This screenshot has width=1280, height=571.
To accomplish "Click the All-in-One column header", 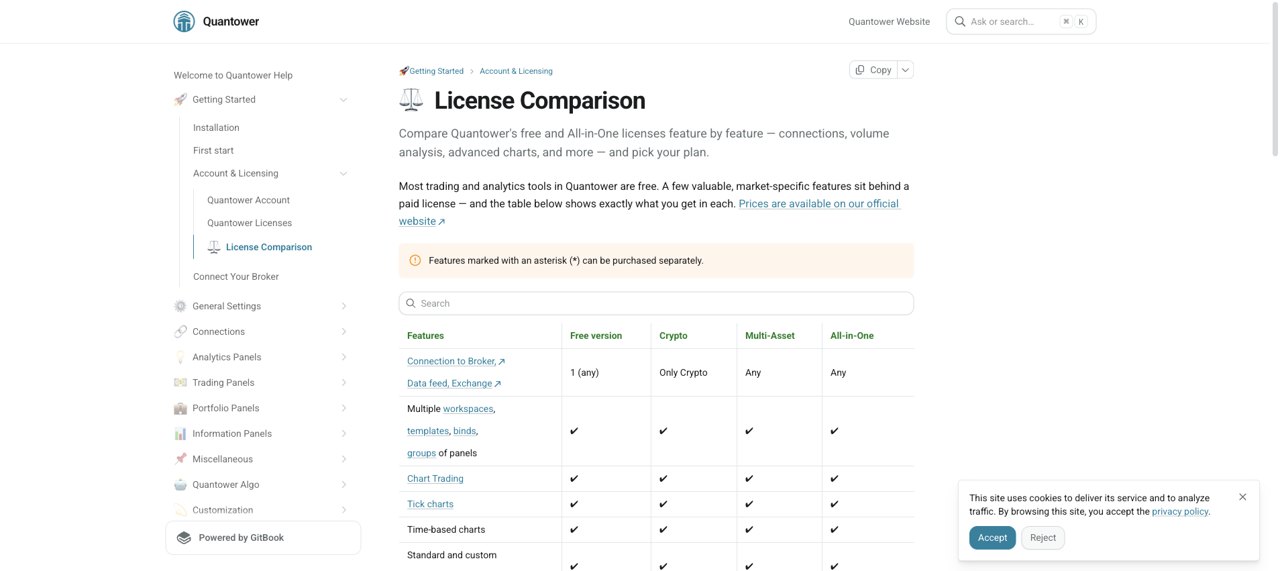I will coord(852,335).
